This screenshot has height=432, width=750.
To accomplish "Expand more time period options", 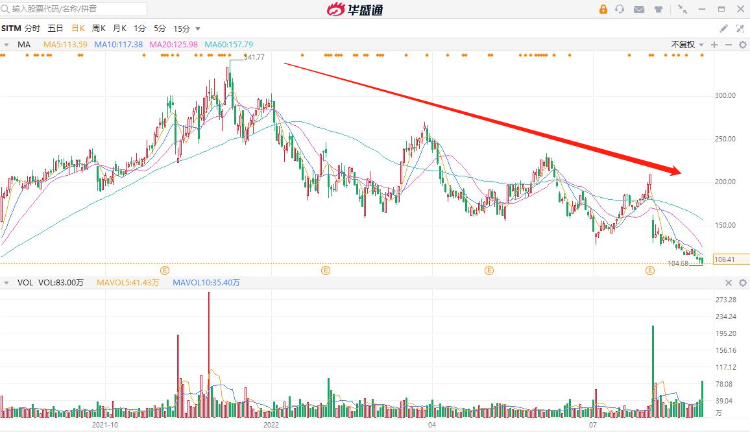I will pyautogui.click(x=197, y=29).
